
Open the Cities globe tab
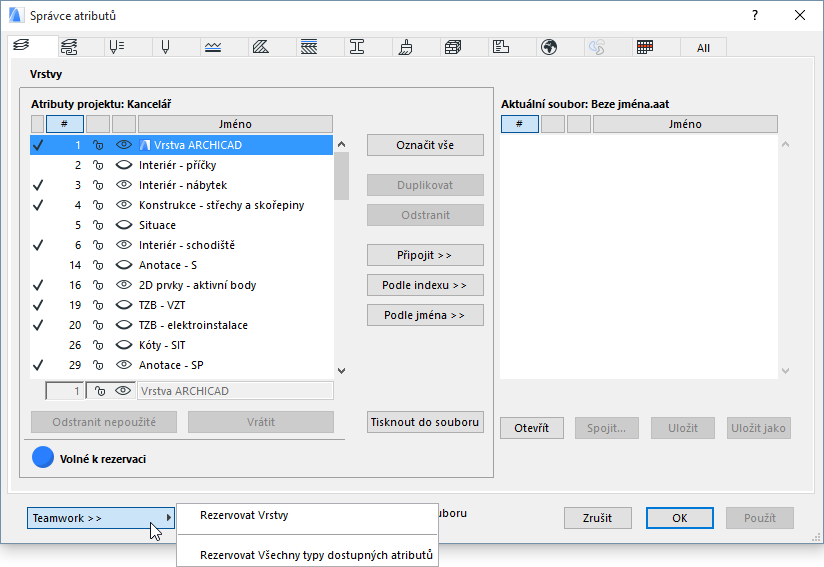point(549,47)
